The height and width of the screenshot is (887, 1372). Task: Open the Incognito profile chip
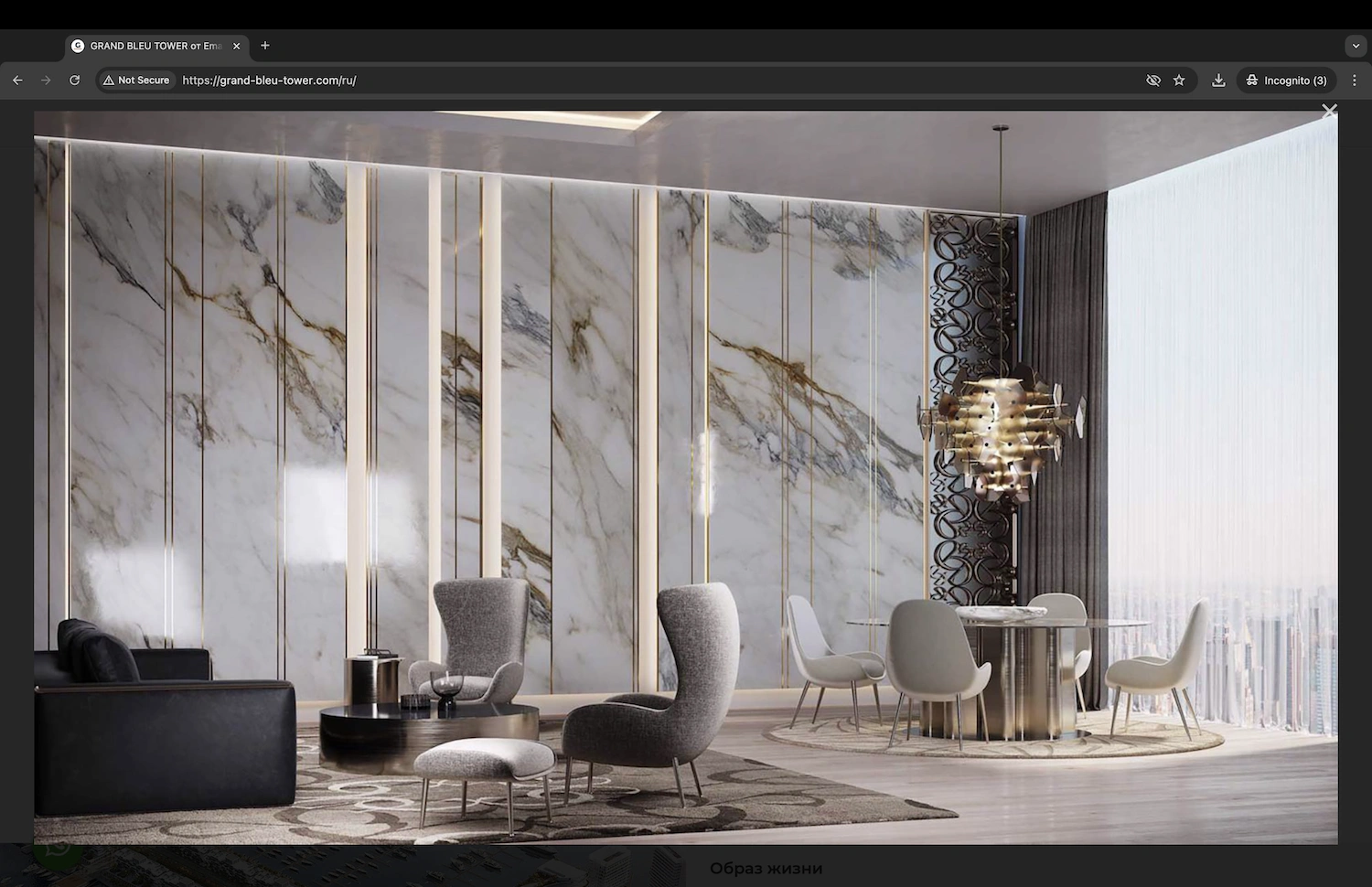click(1286, 80)
